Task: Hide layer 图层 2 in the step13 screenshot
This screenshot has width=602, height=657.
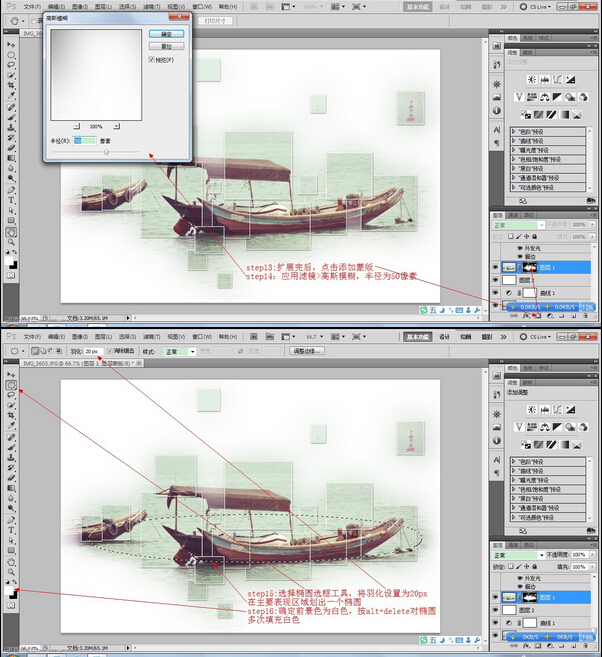Action: pos(496,280)
